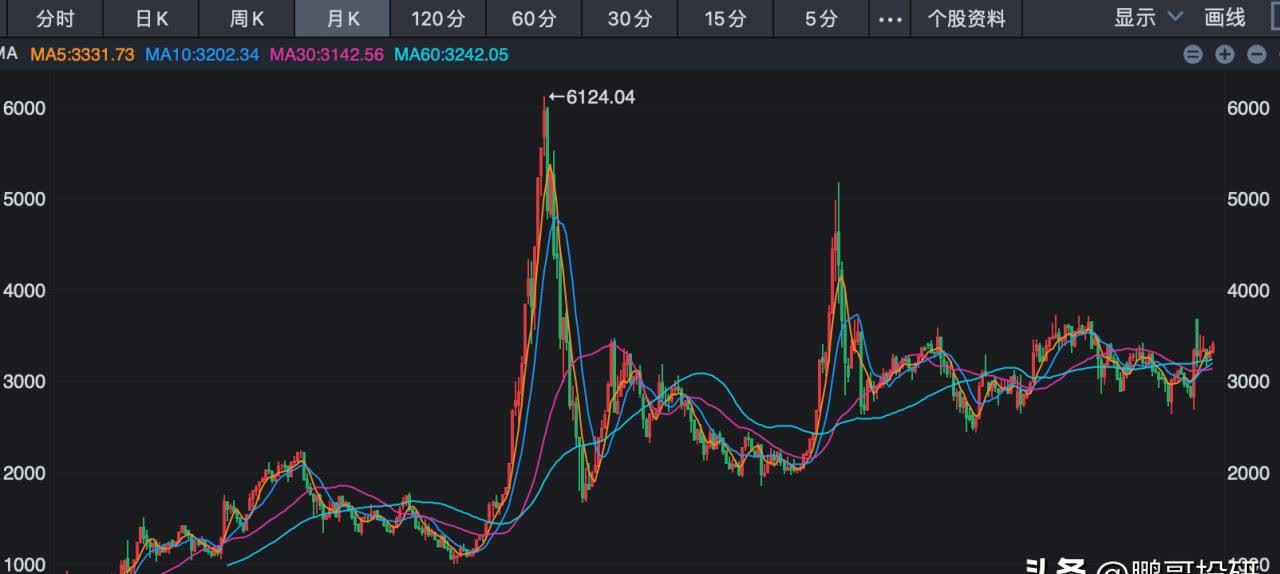Choose the 30分 timeframe tab
Image resolution: width=1280 pixels, height=574 pixels.
[x=629, y=18]
